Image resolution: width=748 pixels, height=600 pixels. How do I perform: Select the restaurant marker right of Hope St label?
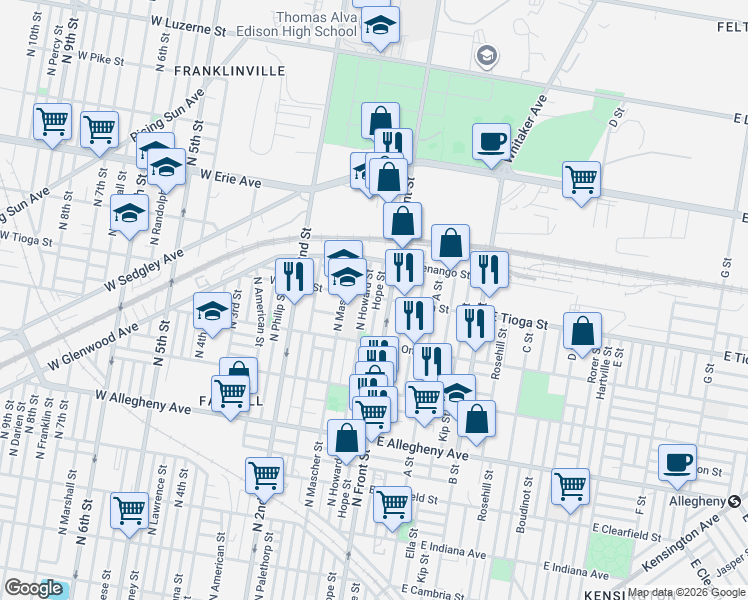[x=404, y=268]
